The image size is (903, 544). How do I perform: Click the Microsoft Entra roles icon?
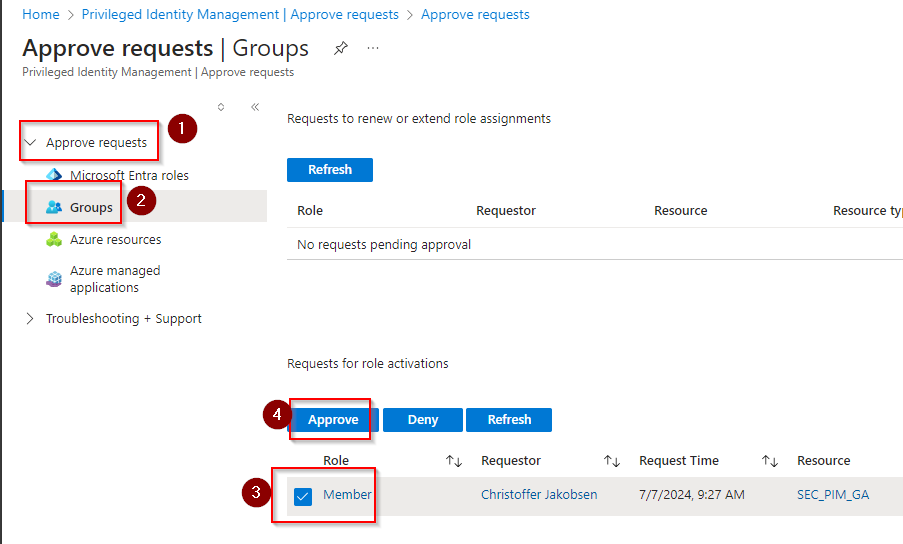click(54, 175)
